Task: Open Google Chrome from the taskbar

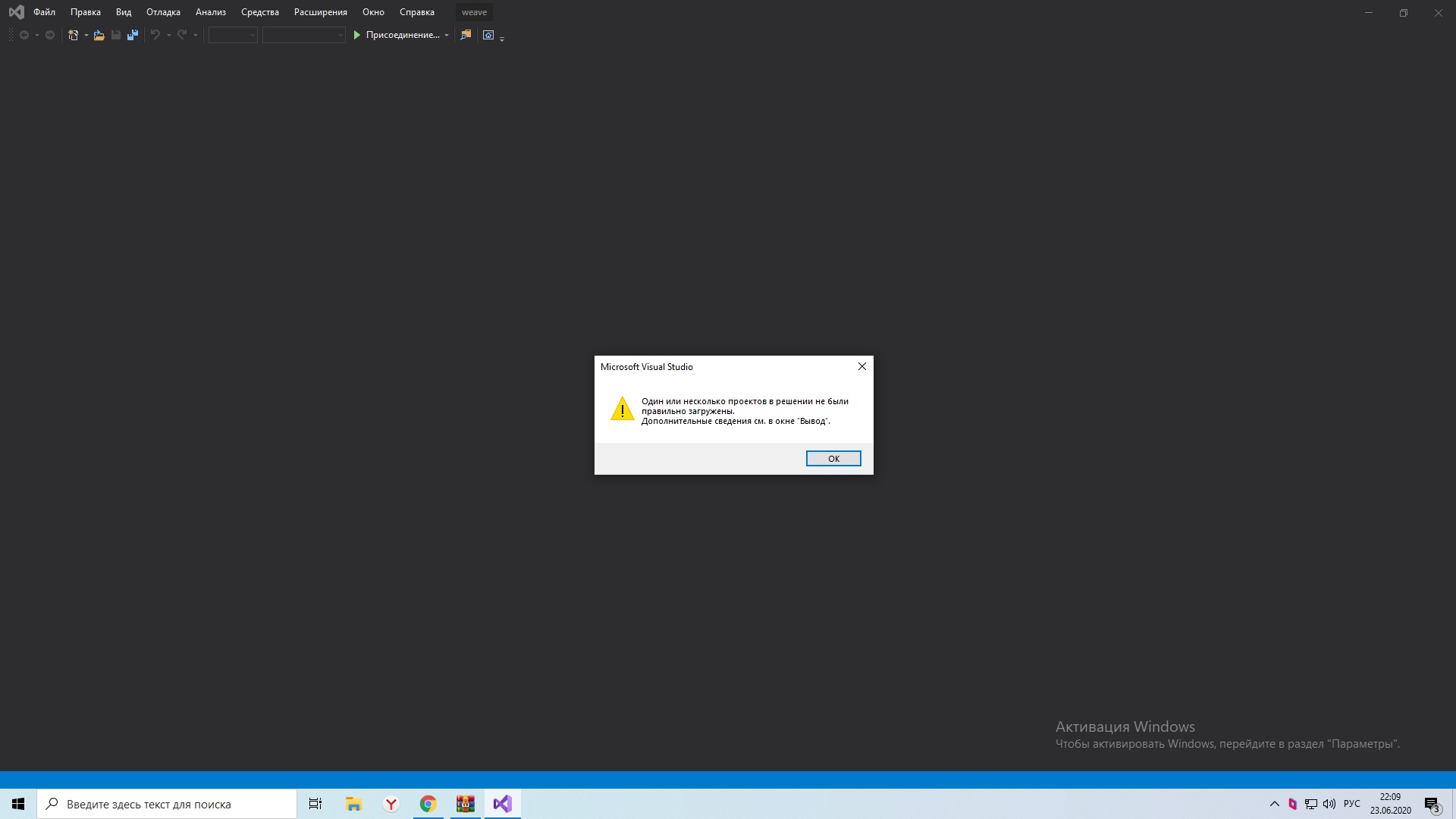Action: pyautogui.click(x=428, y=804)
